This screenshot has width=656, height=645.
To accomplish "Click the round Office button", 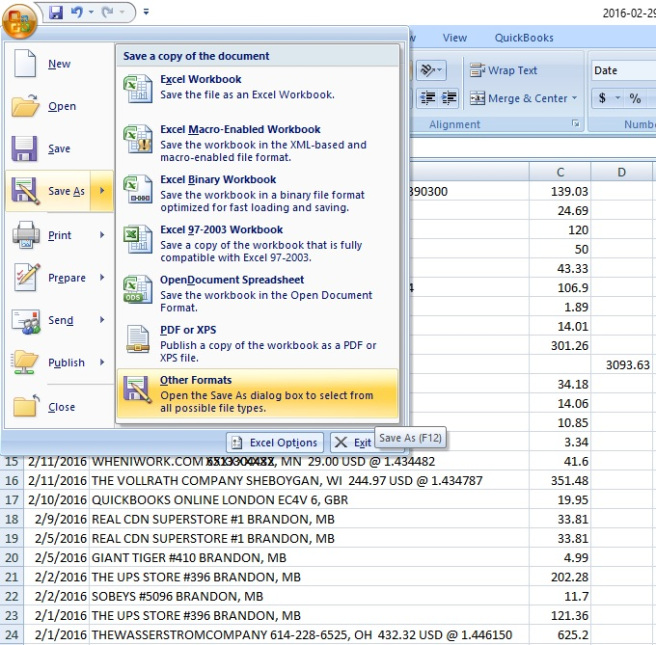I will [x=19, y=20].
